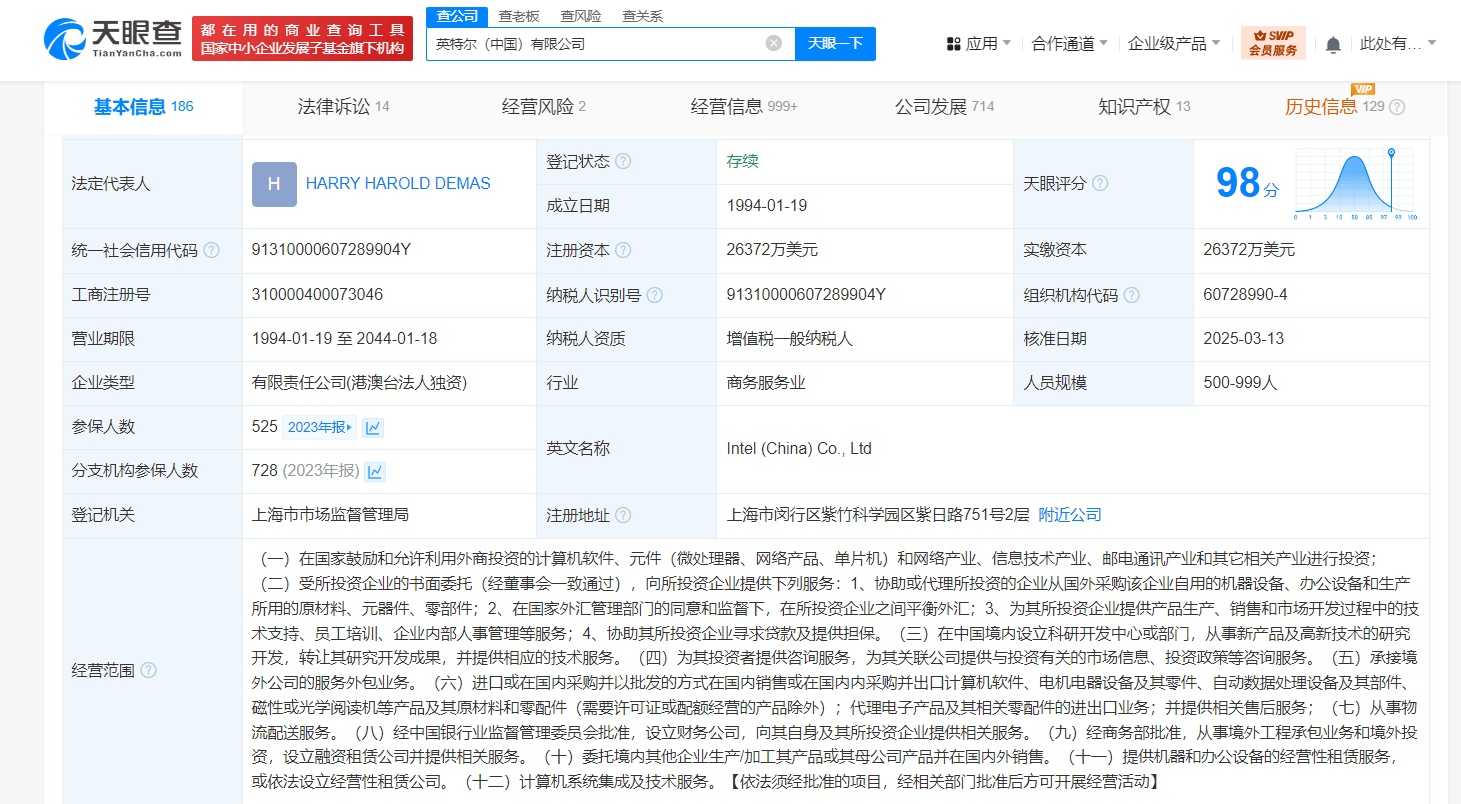Follow the 附近公司 link
Viewport: 1461px width, 804px height.
1070,515
